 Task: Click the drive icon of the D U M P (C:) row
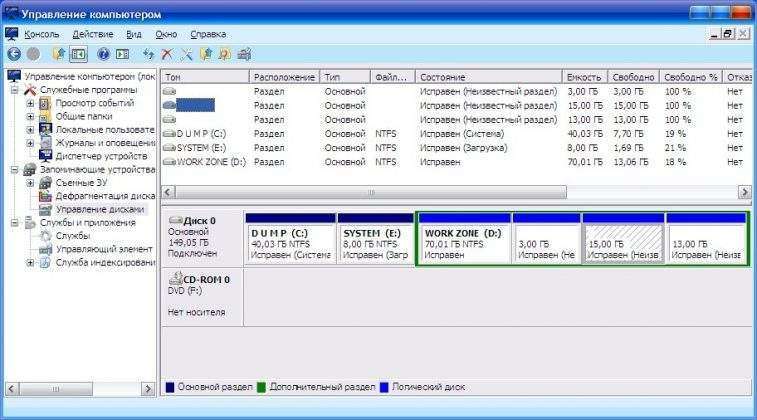point(169,134)
